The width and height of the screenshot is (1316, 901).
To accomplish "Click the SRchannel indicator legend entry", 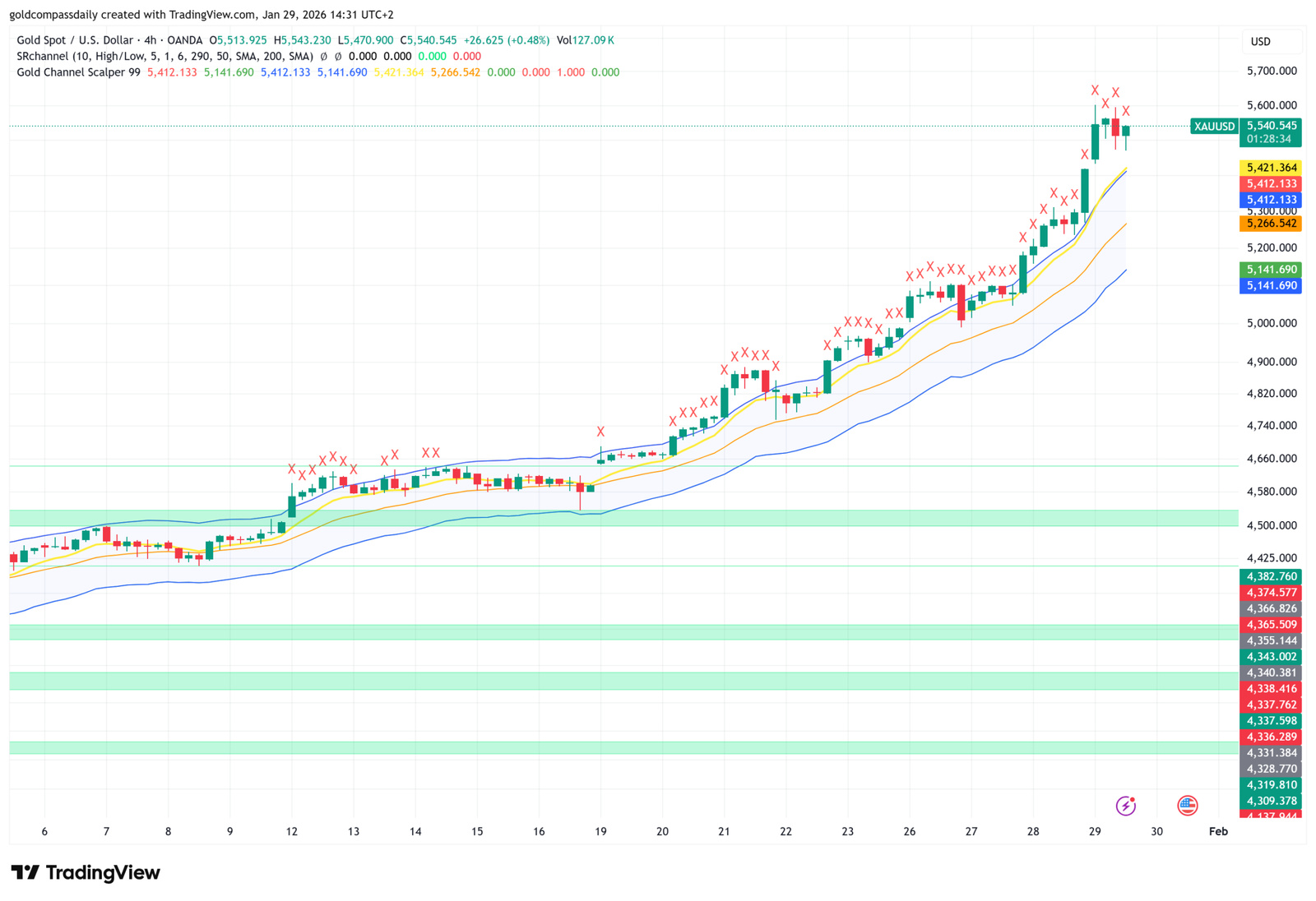I will [x=164, y=56].
